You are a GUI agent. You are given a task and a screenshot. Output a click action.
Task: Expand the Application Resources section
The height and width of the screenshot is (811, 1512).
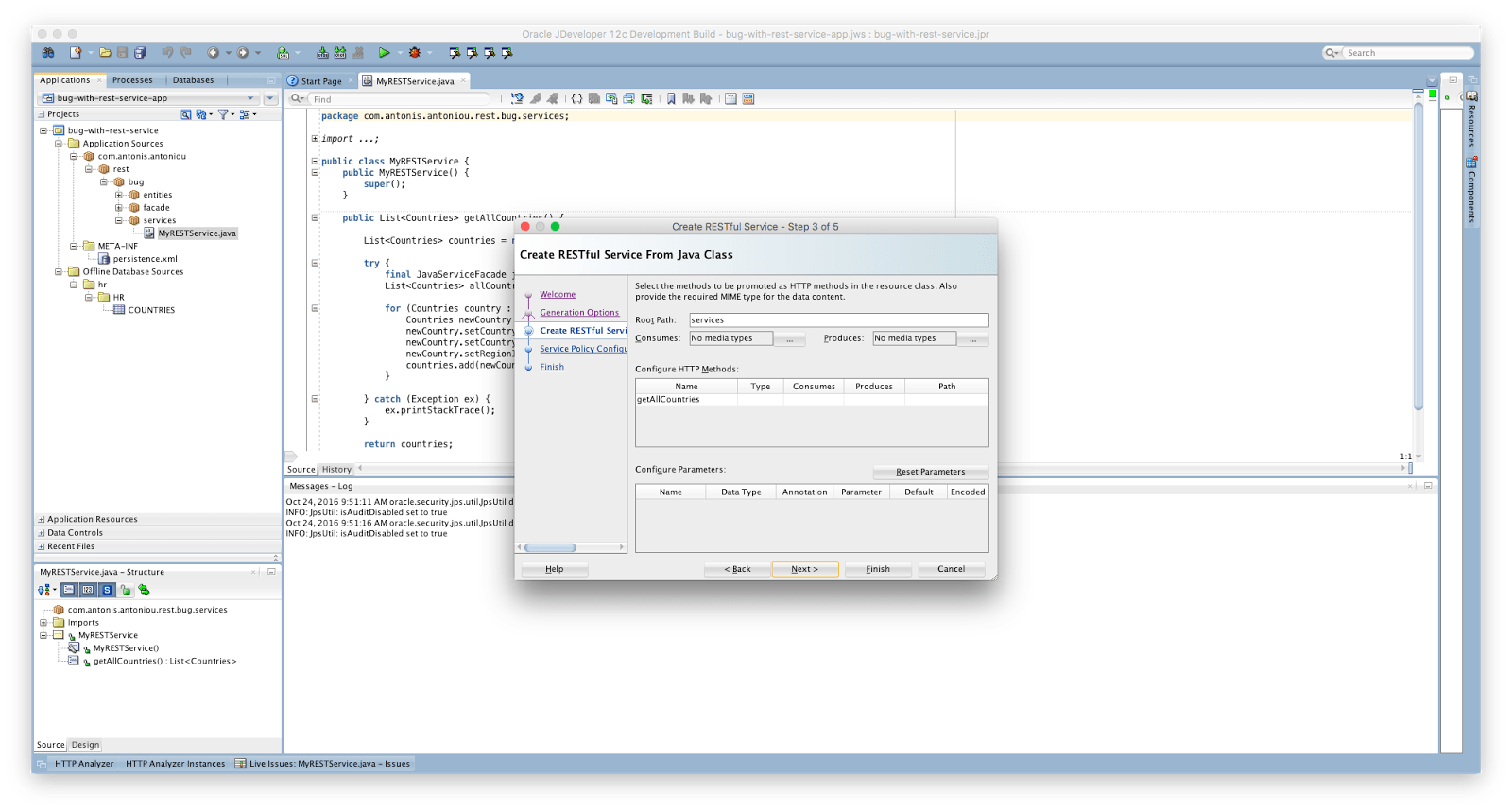pos(41,519)
